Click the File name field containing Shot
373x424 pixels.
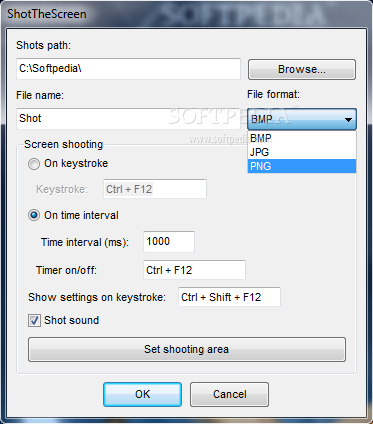(x=128, y=119)
